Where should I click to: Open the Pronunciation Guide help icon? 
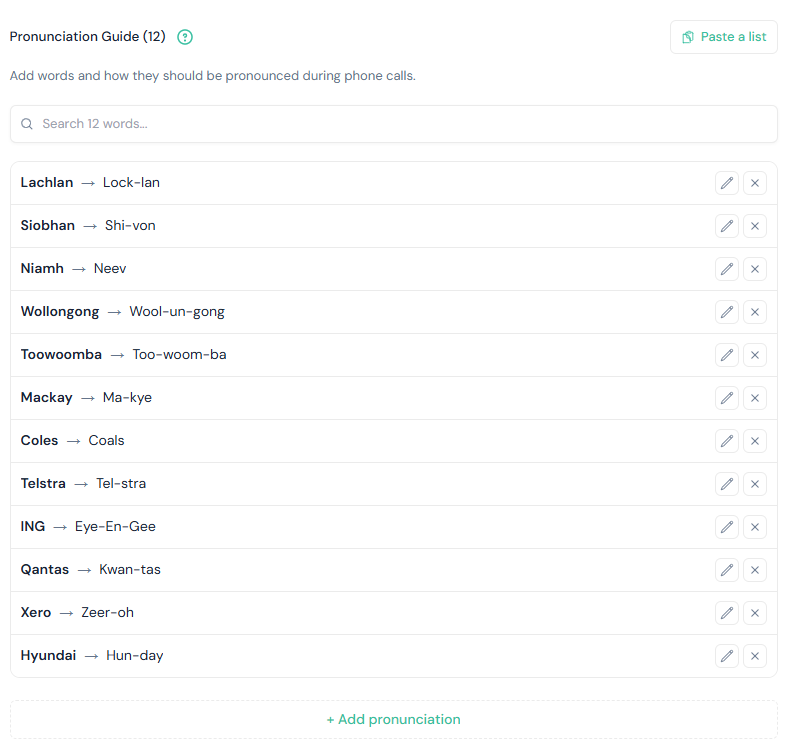click(185, 37)
